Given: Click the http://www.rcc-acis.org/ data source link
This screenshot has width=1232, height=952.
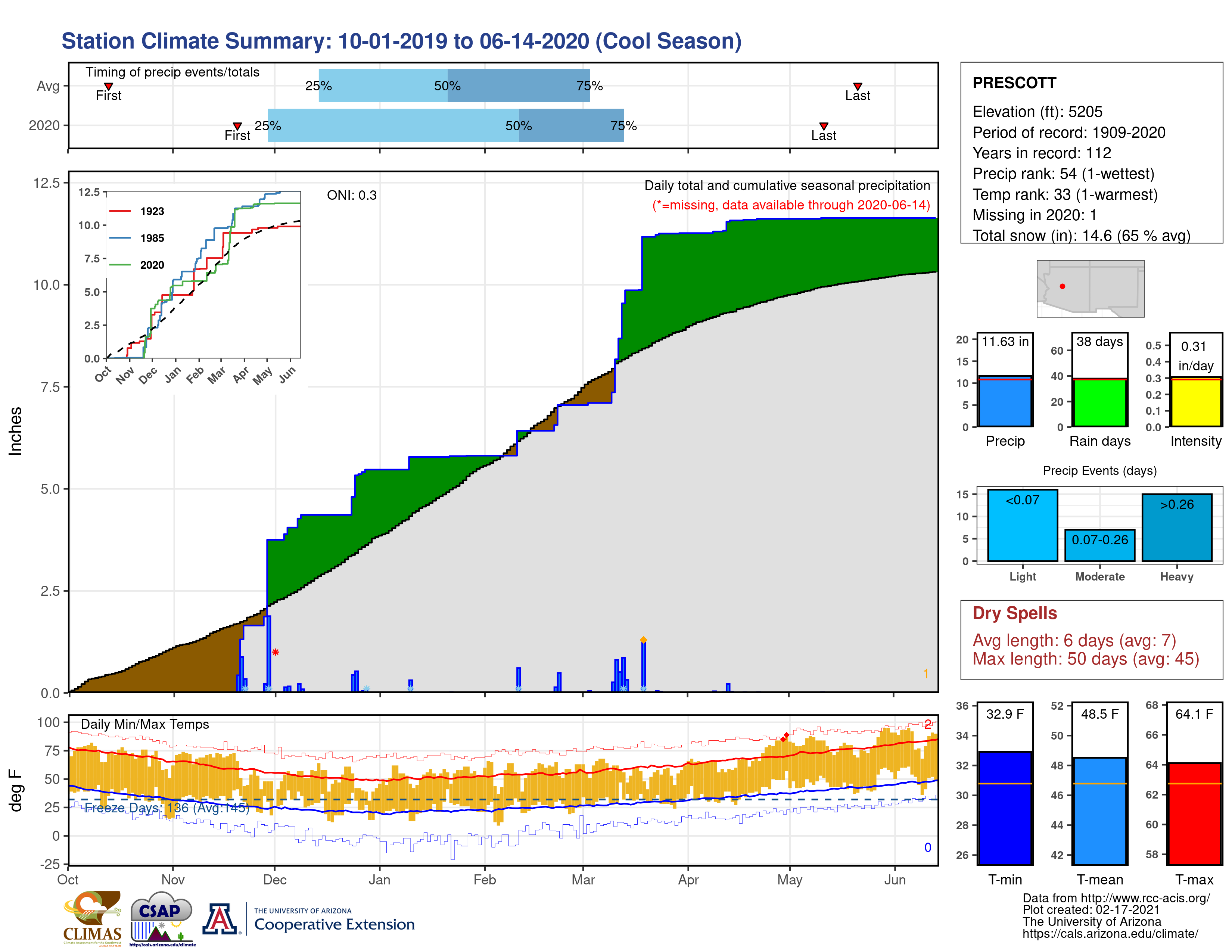Looking at the screenshot, I should (1146, 898).
